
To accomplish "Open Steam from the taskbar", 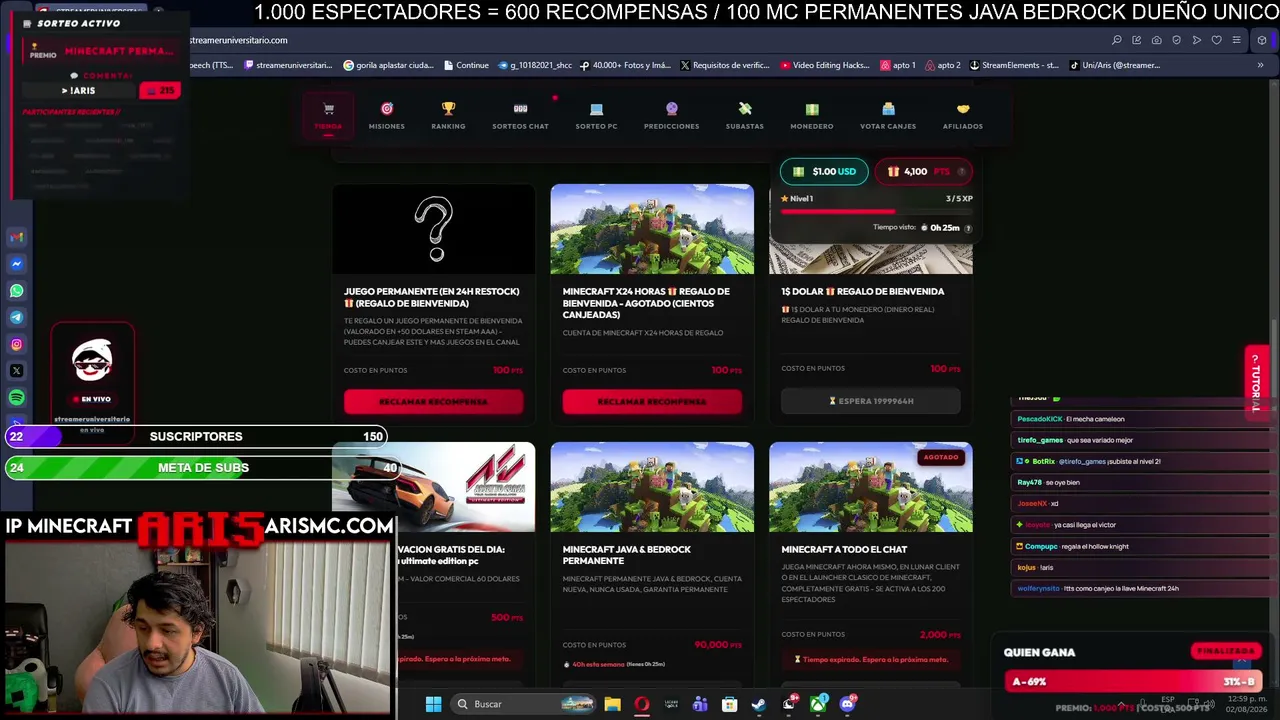I will pos(759,704).
